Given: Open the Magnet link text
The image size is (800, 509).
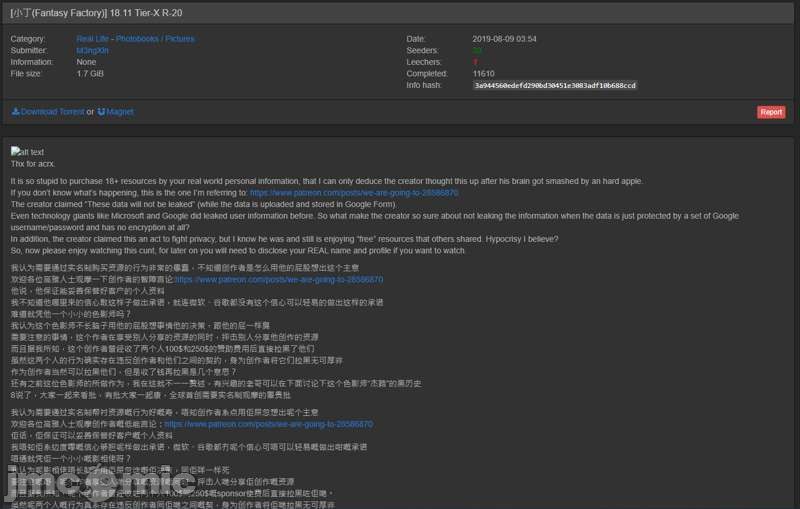Looking at the screenshot, I should (x=119, y=112).
